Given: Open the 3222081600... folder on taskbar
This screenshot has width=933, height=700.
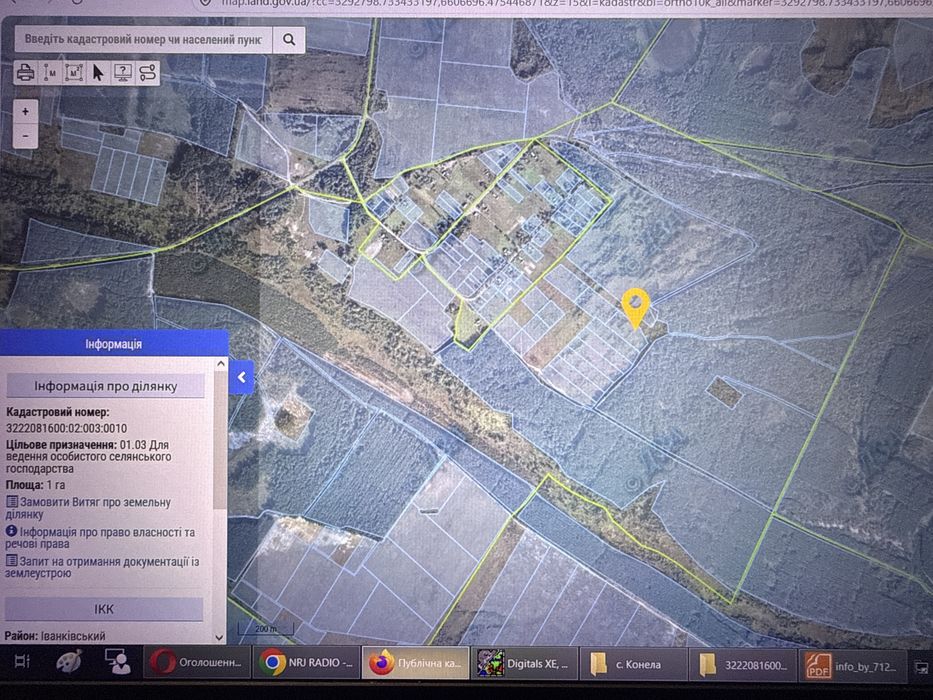Looking at the screenshot, I should tap(743, 664).
